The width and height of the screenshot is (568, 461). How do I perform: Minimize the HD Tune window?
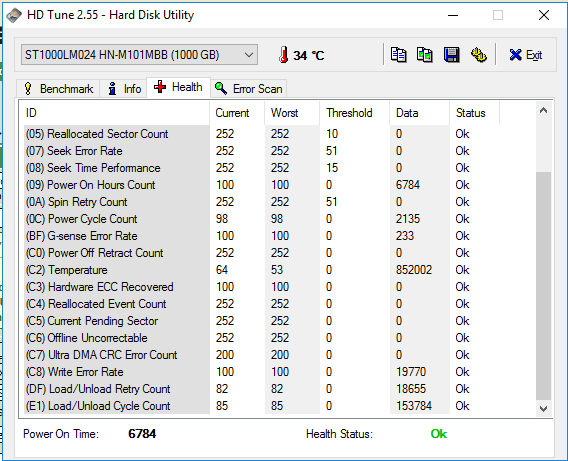pyautogui.click(x=453, y=15)
